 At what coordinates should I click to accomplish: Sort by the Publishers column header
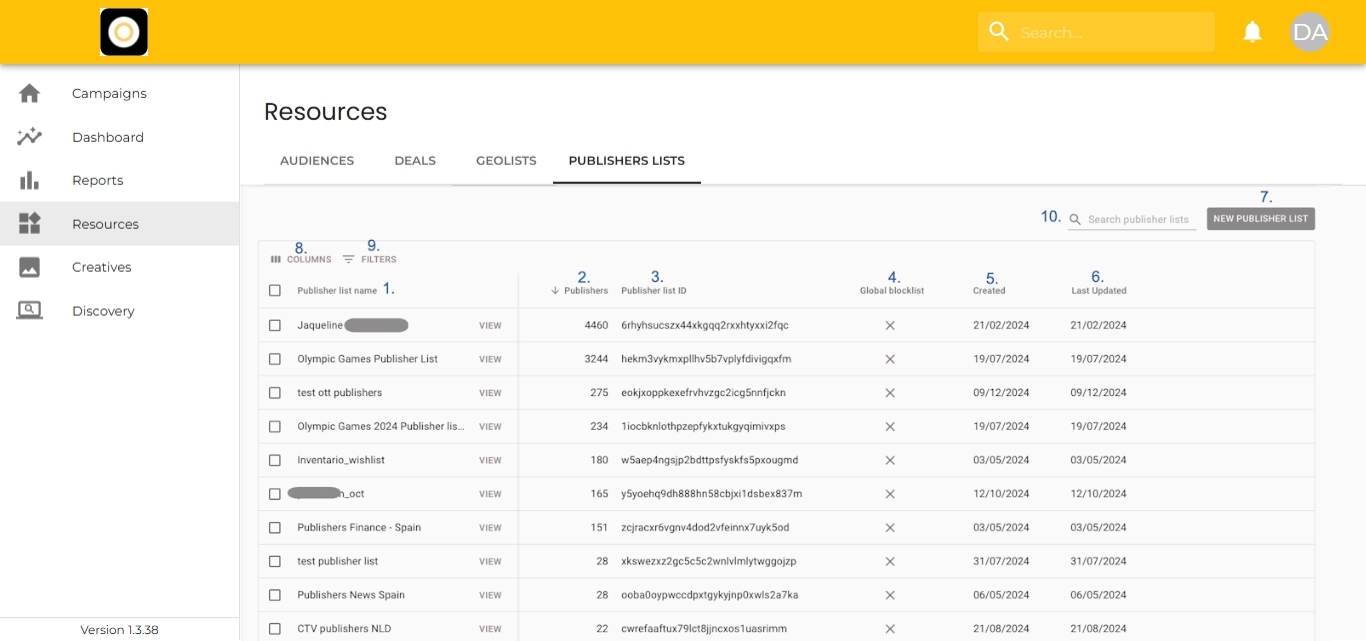pyautogui.click(x=585, y=291)
